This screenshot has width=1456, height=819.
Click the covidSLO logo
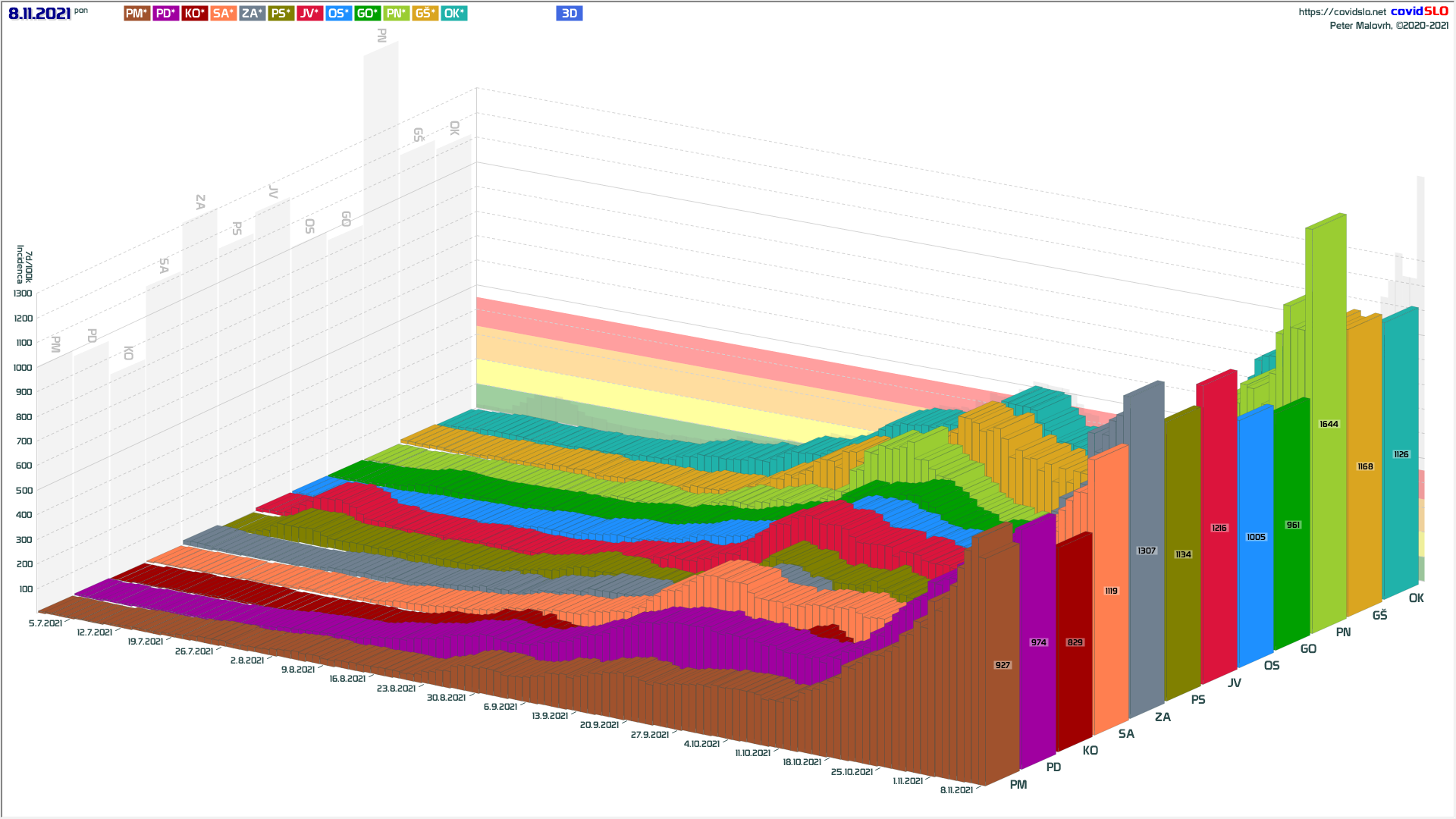click(x=1419, y=11)
